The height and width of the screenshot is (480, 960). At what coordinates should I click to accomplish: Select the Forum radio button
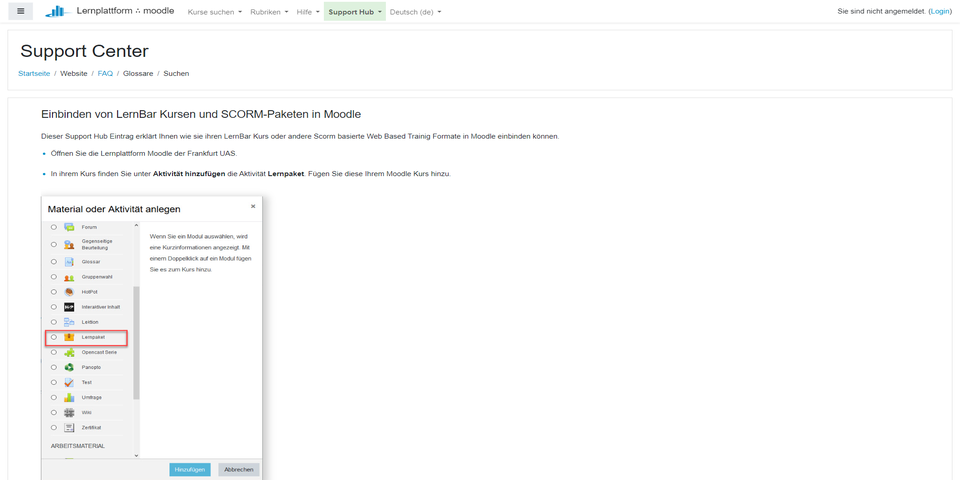[x=54, y=227]
